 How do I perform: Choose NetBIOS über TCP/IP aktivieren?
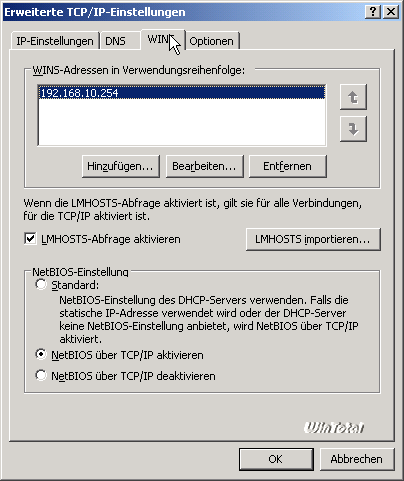pyautogui.click(x=41, y=355)
